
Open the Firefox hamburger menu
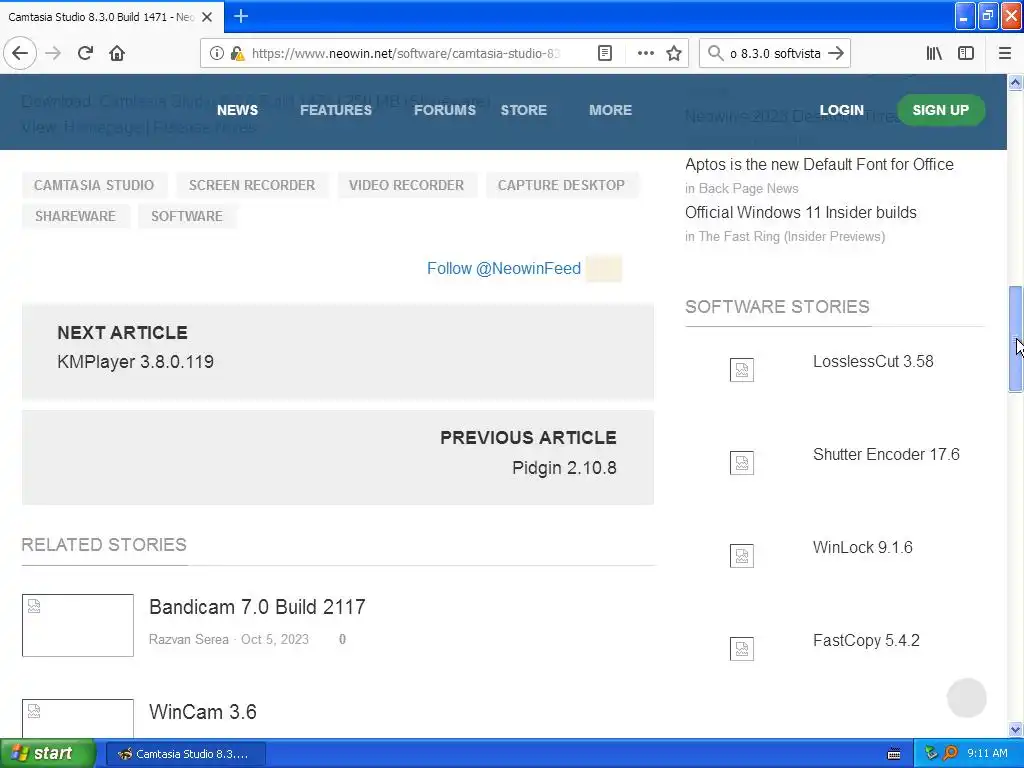click(1004, 53)
